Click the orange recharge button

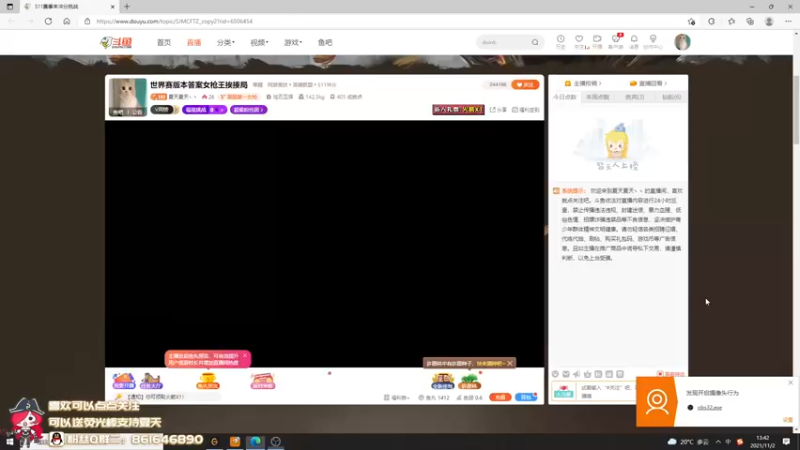click(x=500, y=397)
